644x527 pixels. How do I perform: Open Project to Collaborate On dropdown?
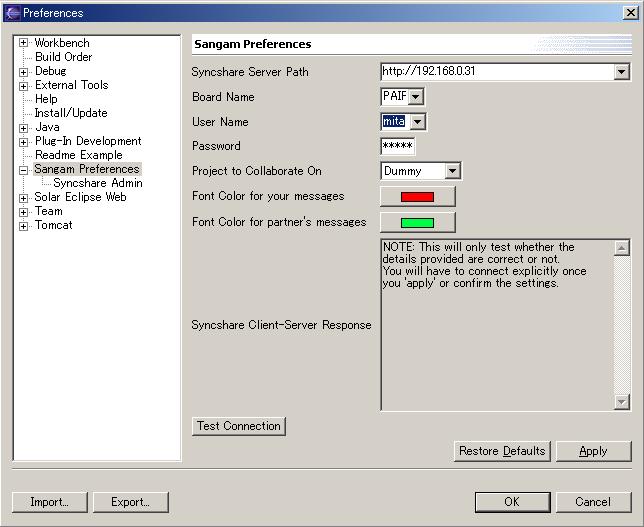pos(452,172)
